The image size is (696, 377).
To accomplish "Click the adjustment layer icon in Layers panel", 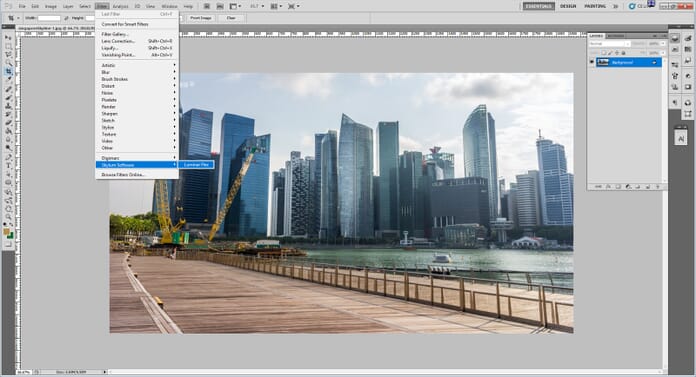I will pyautogui.click(x=628, y=187).
